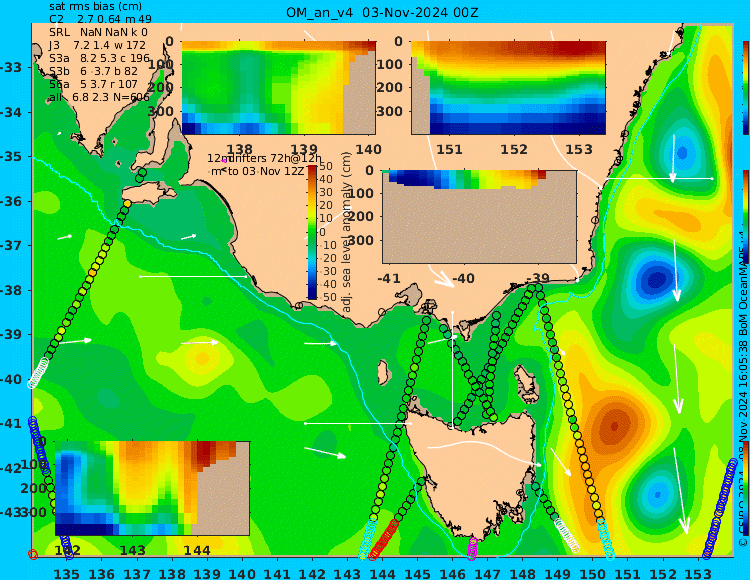750x580 pixels.
Task: Click the '146' longitude axis label
Action: tap(452, 573)
